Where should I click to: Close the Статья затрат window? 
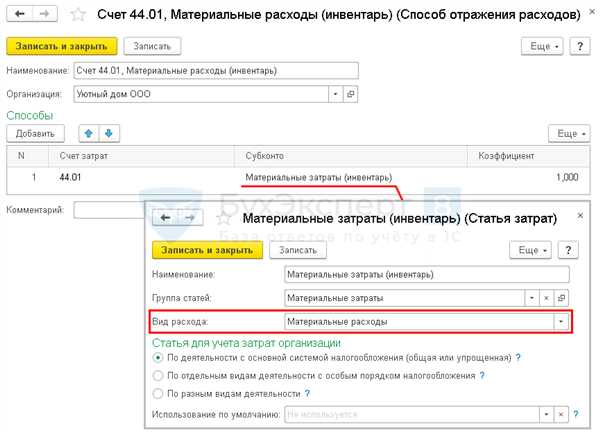click(x=580, y=216)
